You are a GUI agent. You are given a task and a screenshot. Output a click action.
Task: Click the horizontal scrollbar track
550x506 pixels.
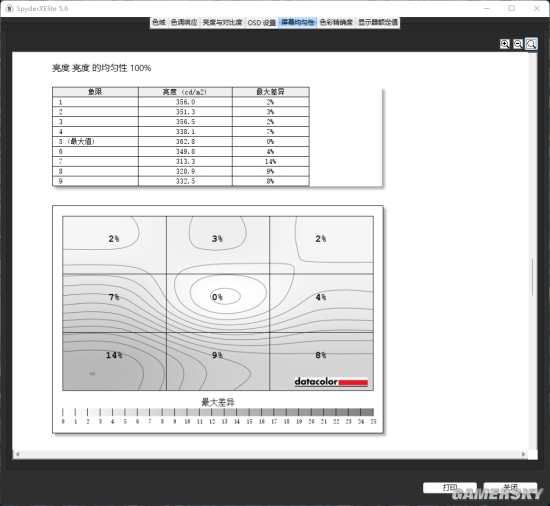pyautogui.click(x=270, y=454)
